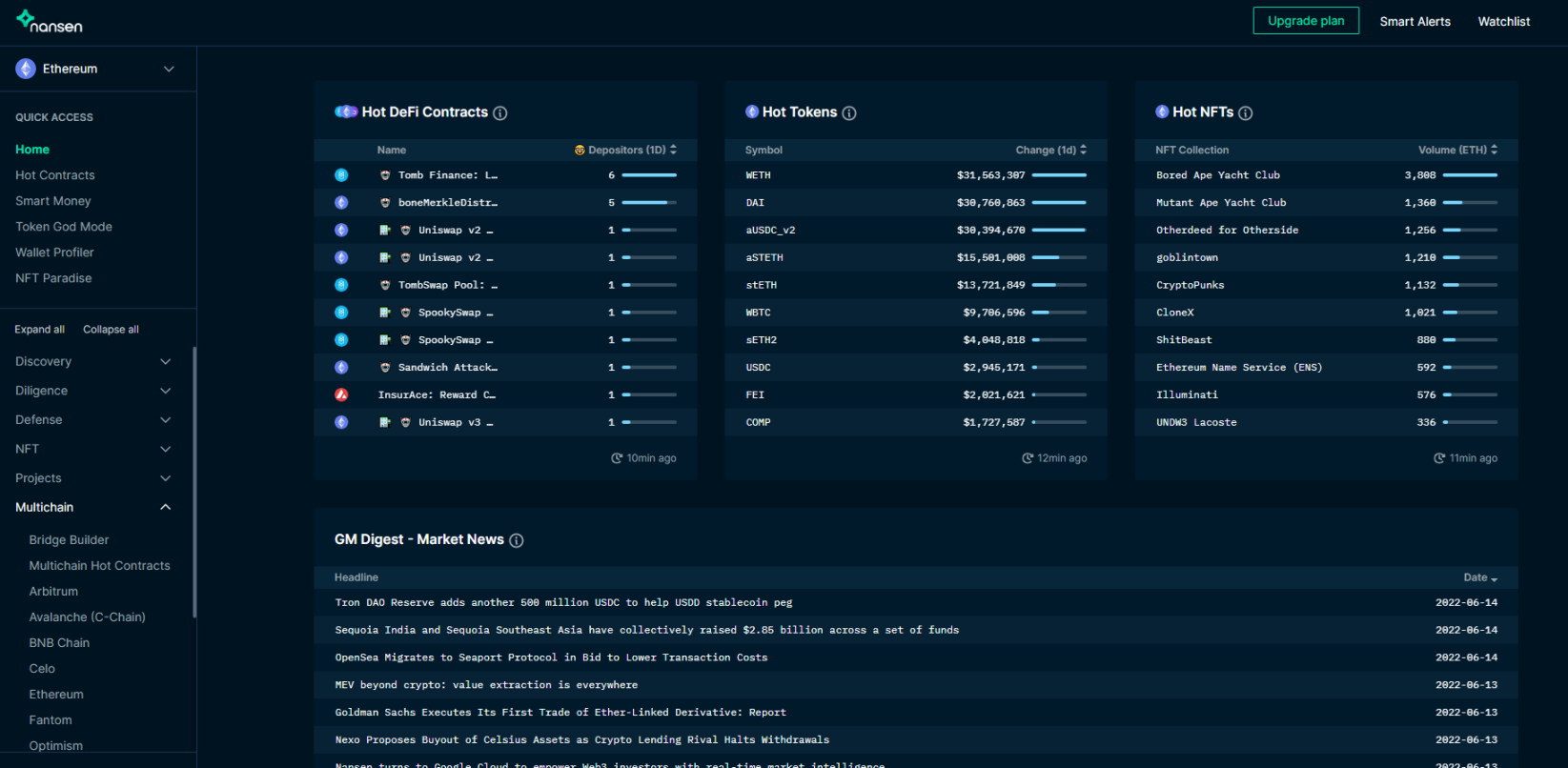Click the WETH change progress bar
Viewport: 1568px width, 768px height.
(x=1059, y=175)
